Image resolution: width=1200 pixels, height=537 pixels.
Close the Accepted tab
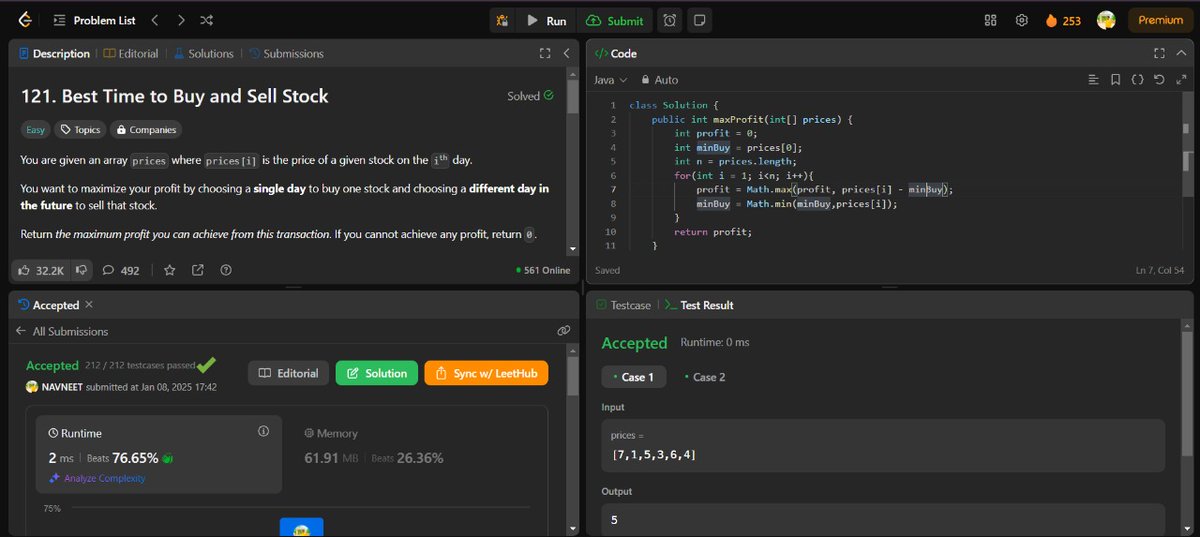pyautogui.click(x=89, y=304)
